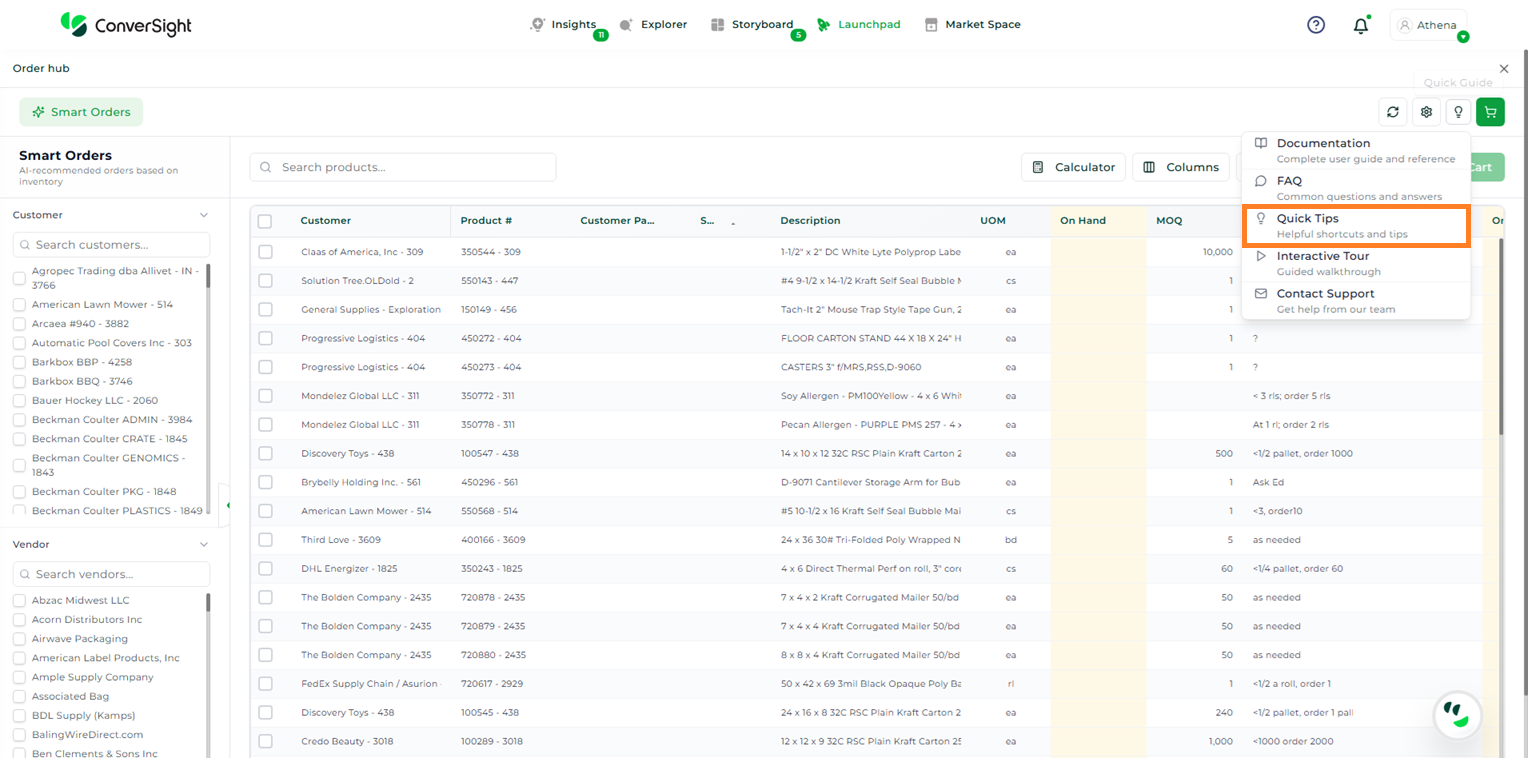Open the green shopping cart icon
This screenshot has height=758, width=1528.
point(1490,112)
